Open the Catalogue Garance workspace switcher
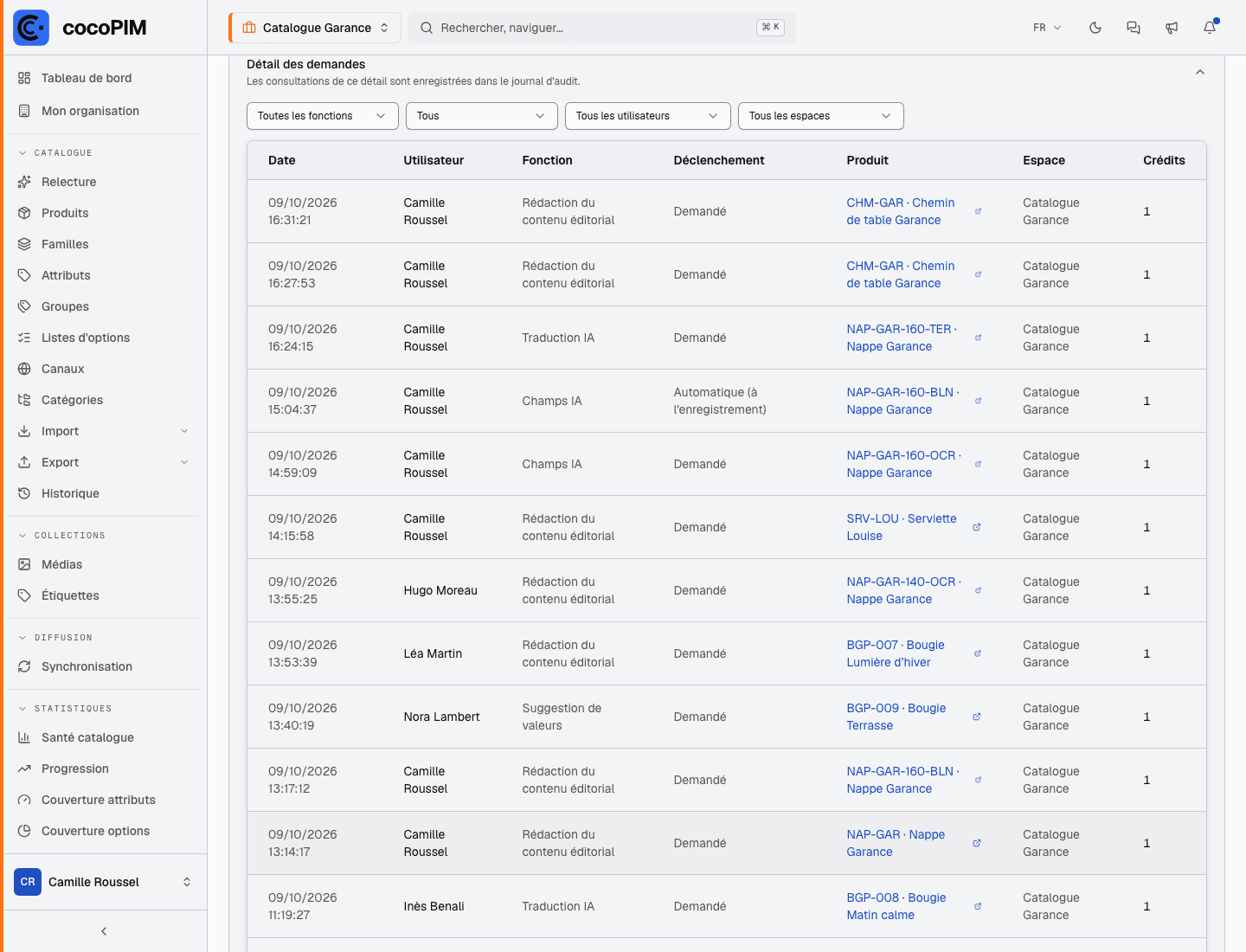1246x952 pixels. (x=315, y=28)
